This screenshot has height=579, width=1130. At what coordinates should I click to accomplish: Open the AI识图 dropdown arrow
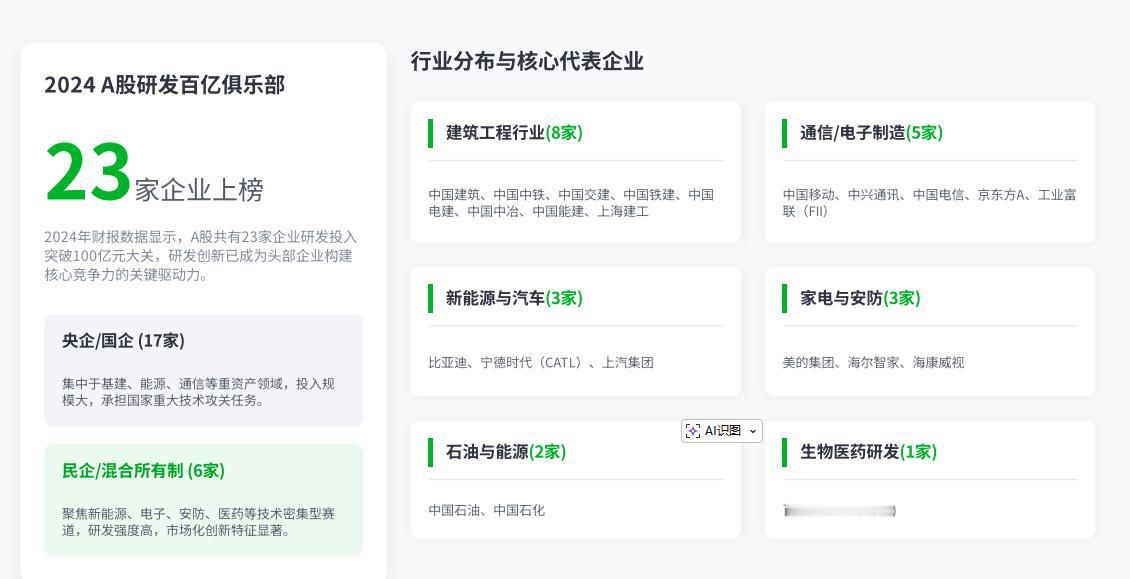(x=753, y=430)
